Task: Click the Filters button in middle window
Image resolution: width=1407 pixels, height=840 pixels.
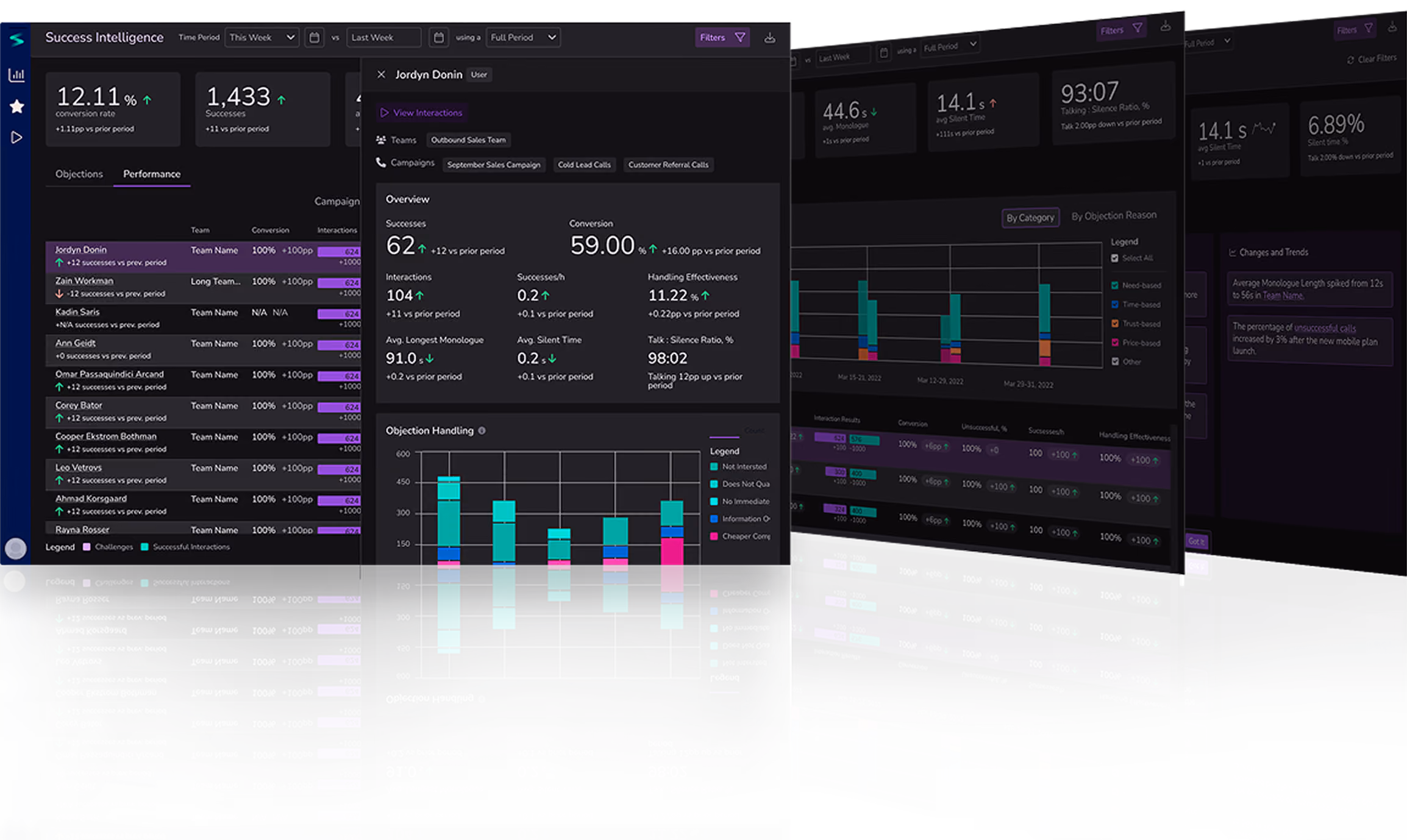Action: point(1120,29)
